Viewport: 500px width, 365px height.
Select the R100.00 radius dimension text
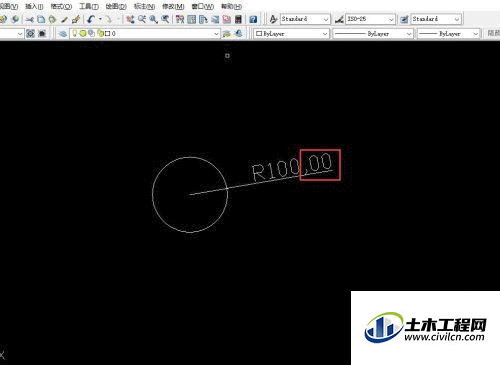coord(292,167)
